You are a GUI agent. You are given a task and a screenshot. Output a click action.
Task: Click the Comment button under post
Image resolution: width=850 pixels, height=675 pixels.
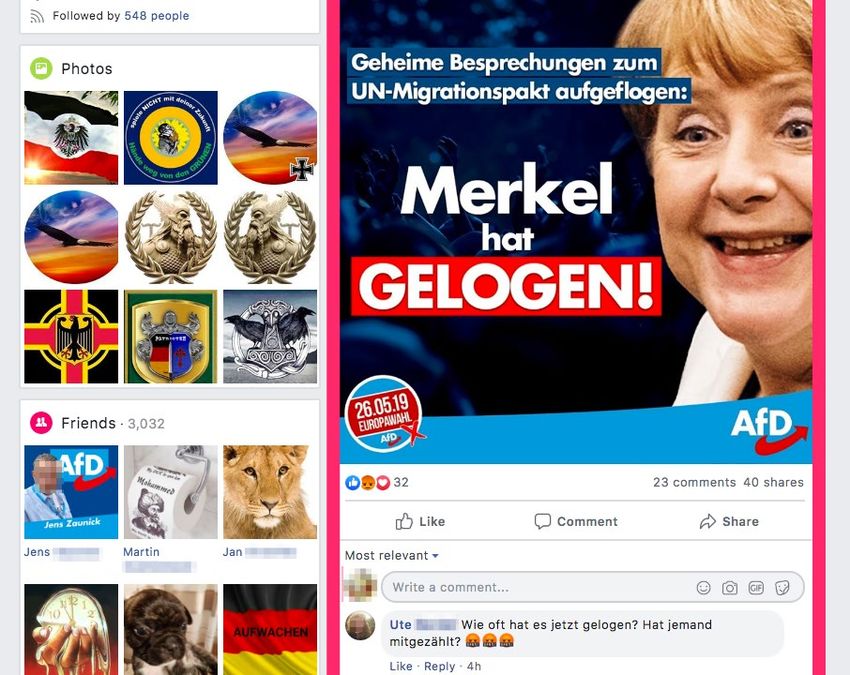click(x=576, y=522)
